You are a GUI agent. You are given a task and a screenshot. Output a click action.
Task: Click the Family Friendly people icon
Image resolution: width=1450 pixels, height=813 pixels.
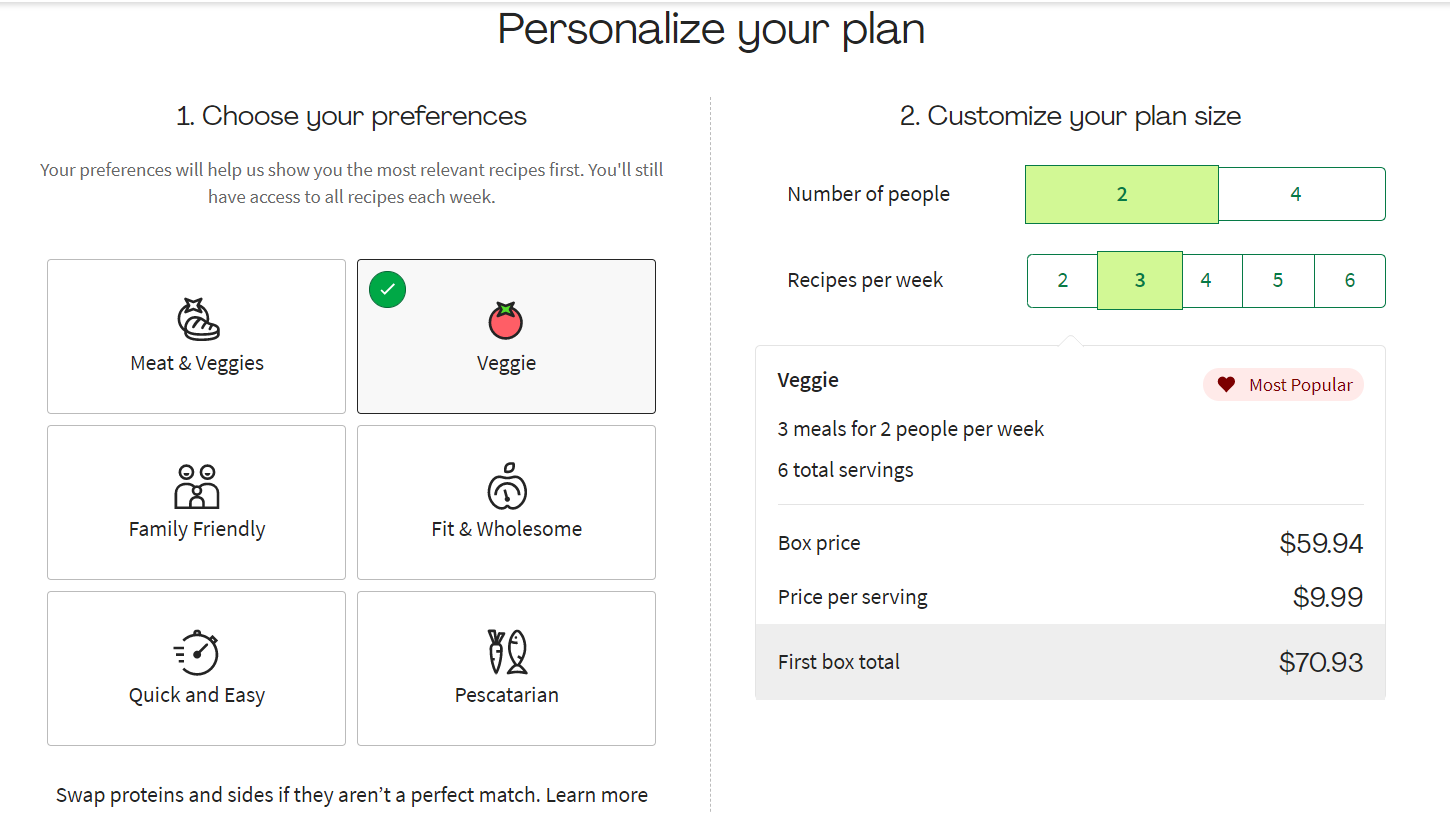197,487
